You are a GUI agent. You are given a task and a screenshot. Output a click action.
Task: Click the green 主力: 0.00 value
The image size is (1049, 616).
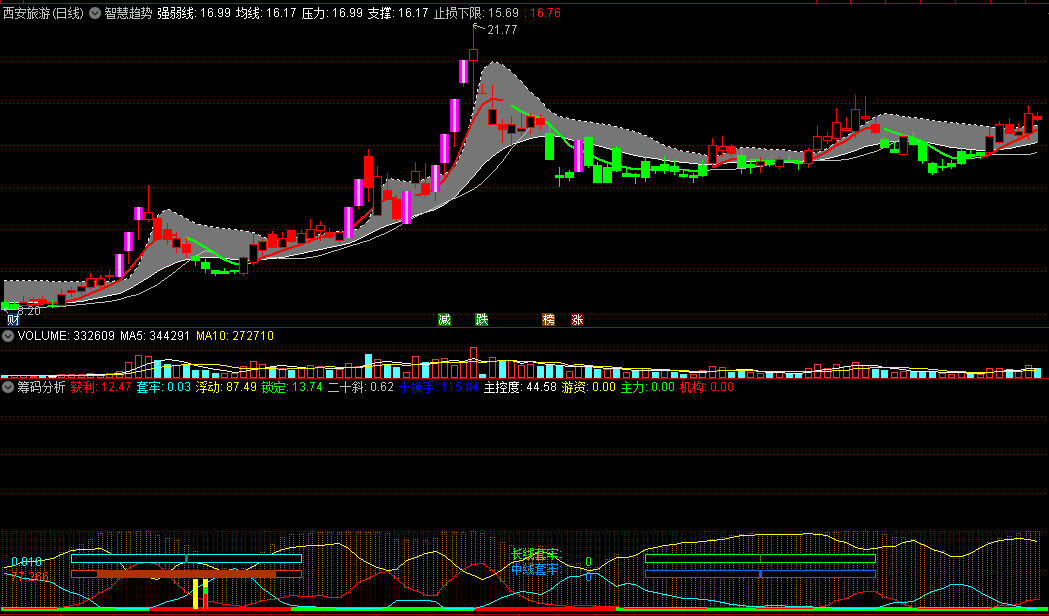click(648, 387)
